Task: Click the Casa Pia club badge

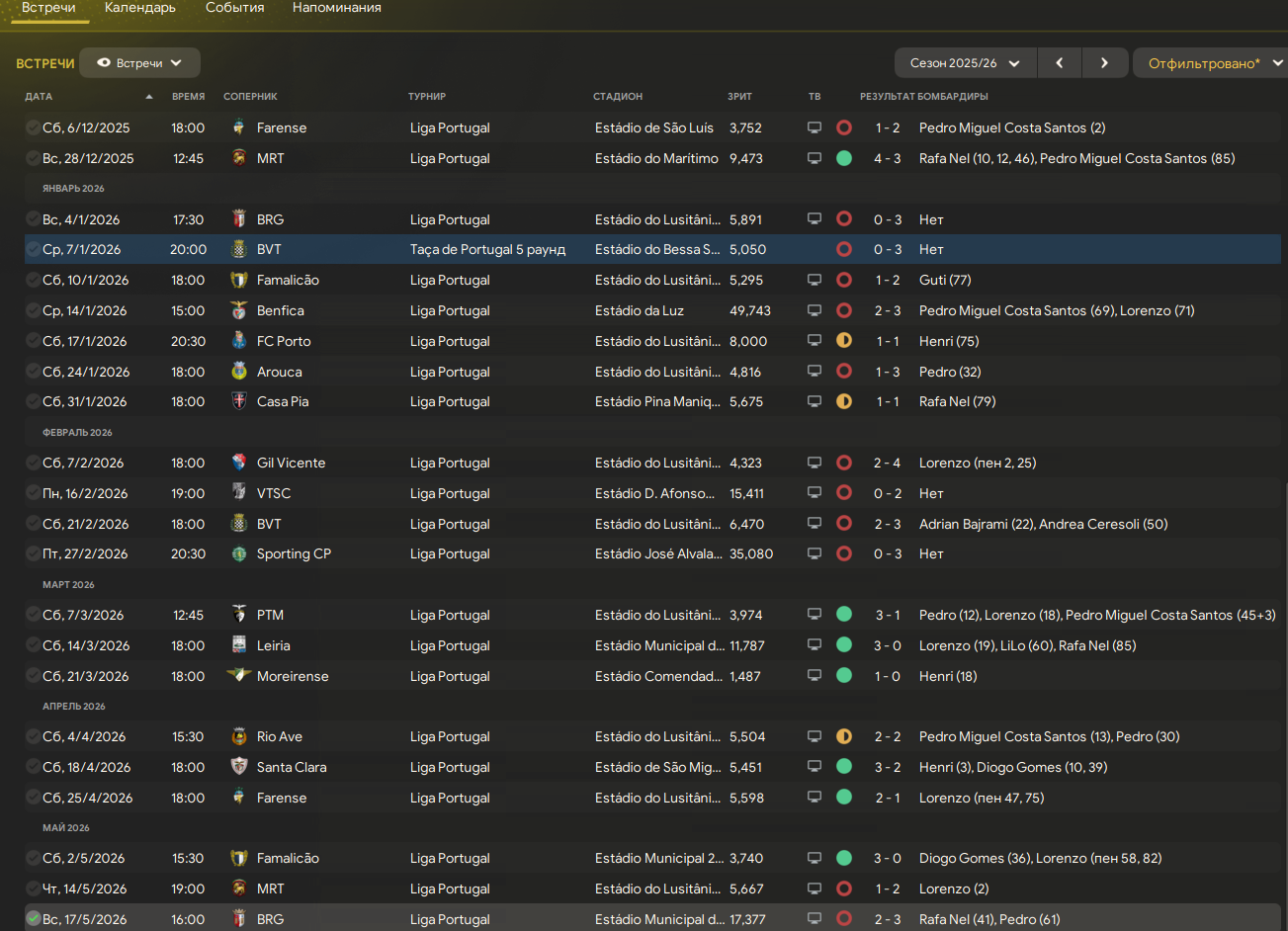Action: tap(238, 401)
